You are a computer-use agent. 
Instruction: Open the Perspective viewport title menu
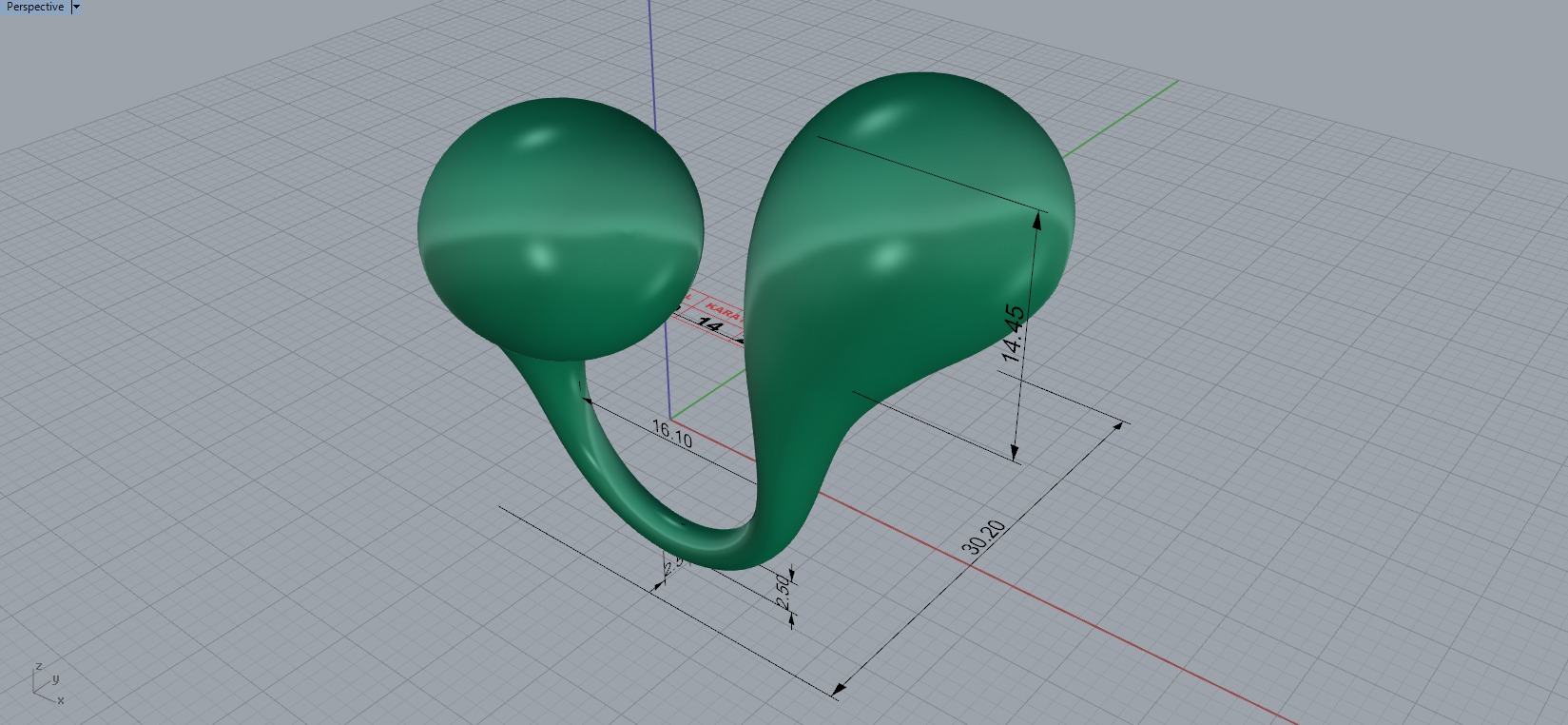click(x=35, y=7)
